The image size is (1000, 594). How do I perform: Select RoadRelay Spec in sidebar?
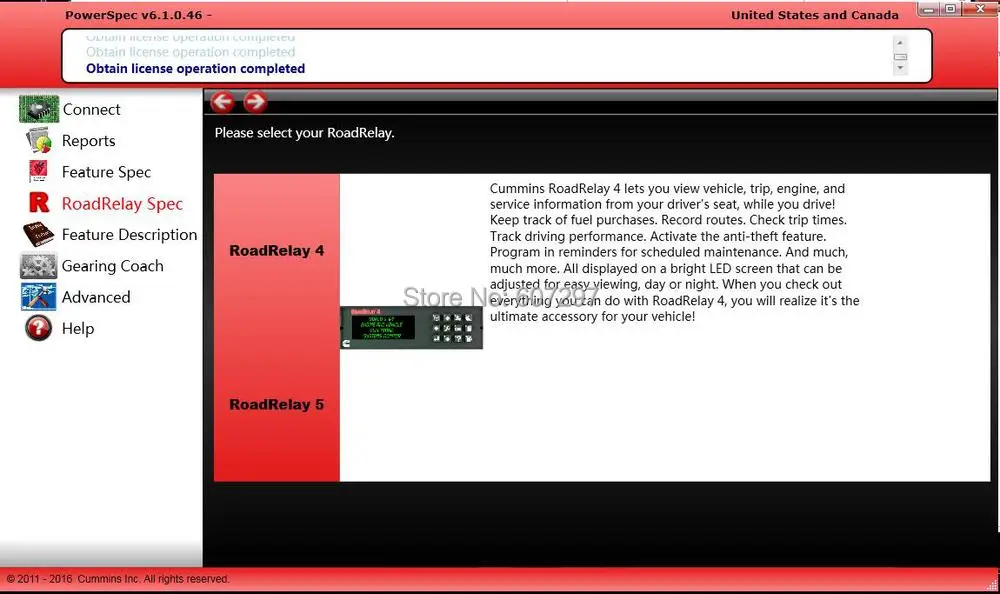pyautogui.click(x=122, y=204)
